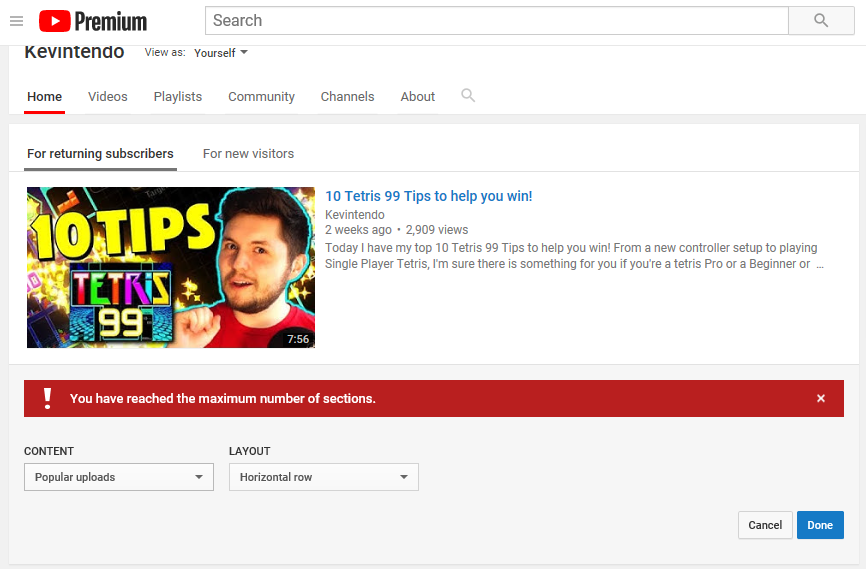Click the exclamation mark warning icon
866x569 pixels.
tap(47, 398)
